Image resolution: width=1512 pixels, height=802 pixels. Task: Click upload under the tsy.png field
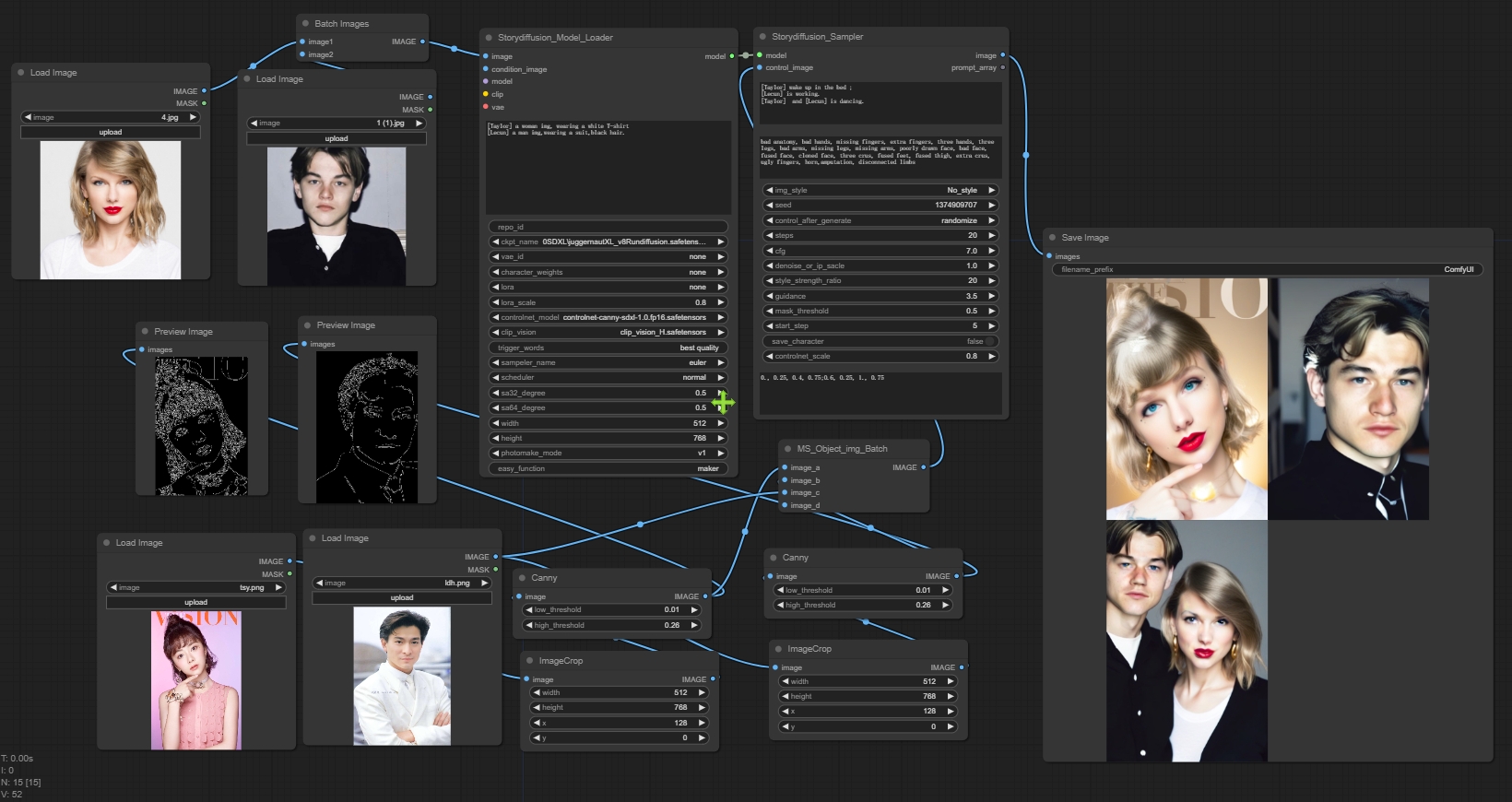pos(195,602)
